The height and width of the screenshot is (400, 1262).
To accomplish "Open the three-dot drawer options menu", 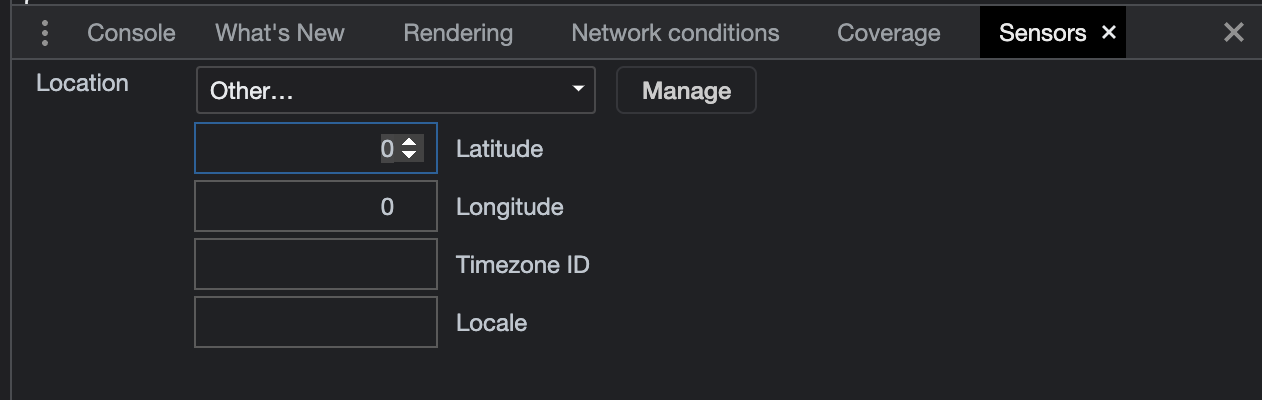I will pyautogui.click(x=44, y=33).
